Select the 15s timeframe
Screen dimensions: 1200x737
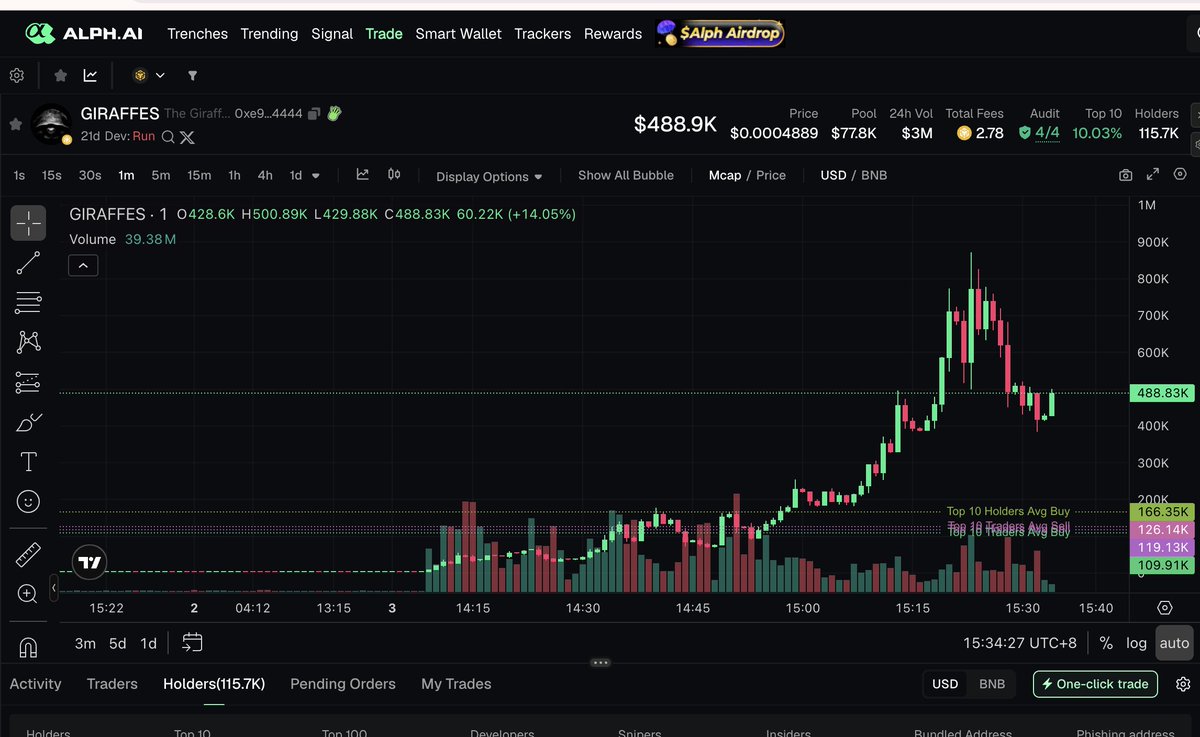51,175
